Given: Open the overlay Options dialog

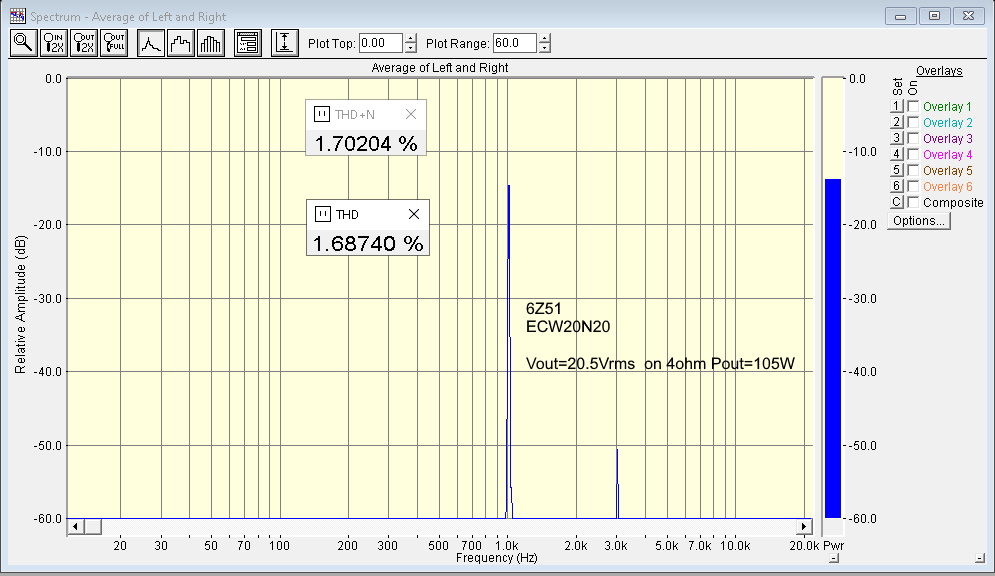Looking at the screenshot, I should pyautogui.click(x=919, y=221).
